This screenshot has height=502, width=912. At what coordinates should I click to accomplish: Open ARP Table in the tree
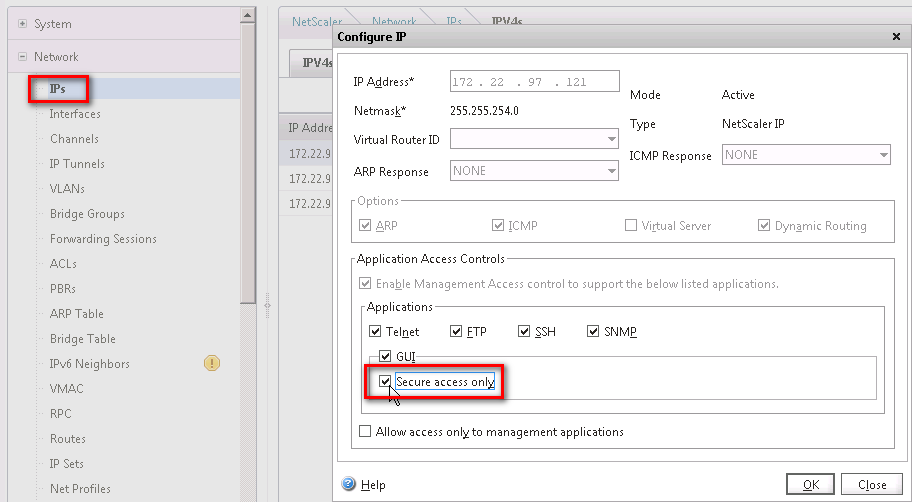coord(77,314)
